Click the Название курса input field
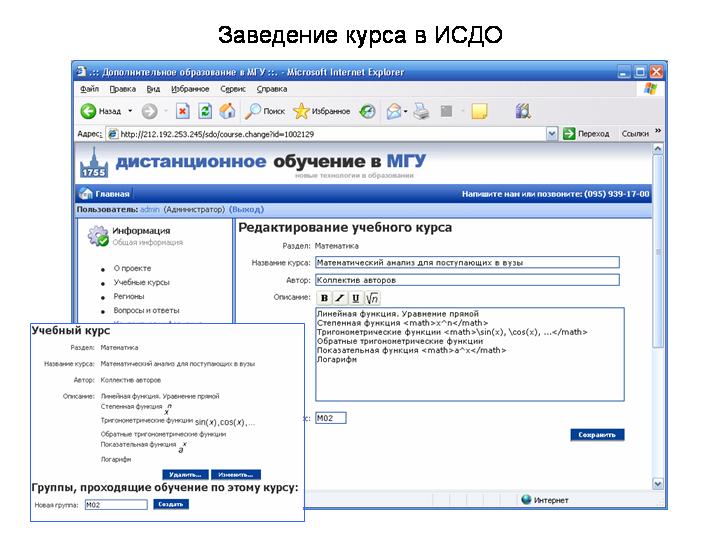 pos(467,263)
